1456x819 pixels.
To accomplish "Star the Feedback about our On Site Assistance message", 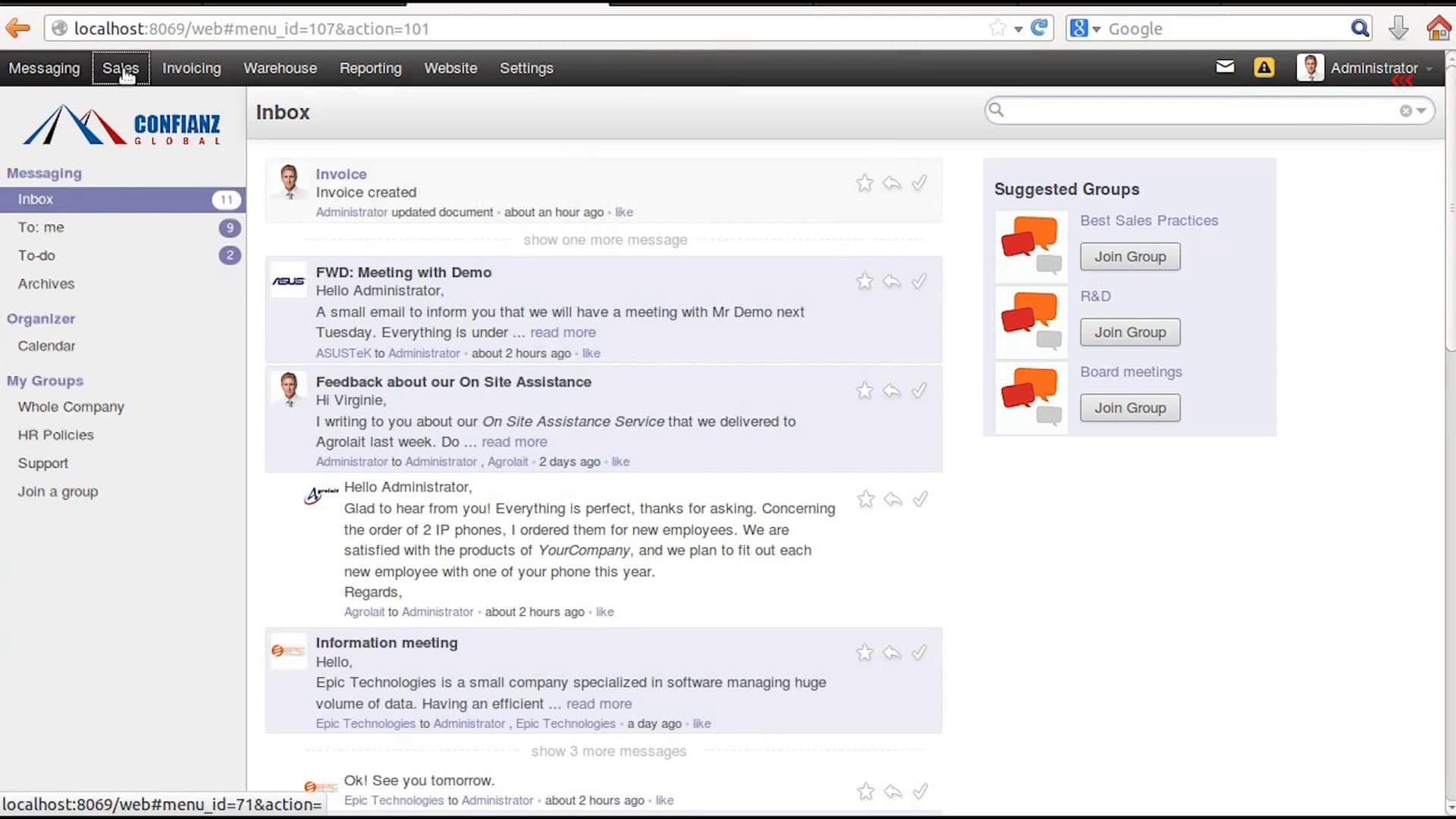I will [864, 390].
